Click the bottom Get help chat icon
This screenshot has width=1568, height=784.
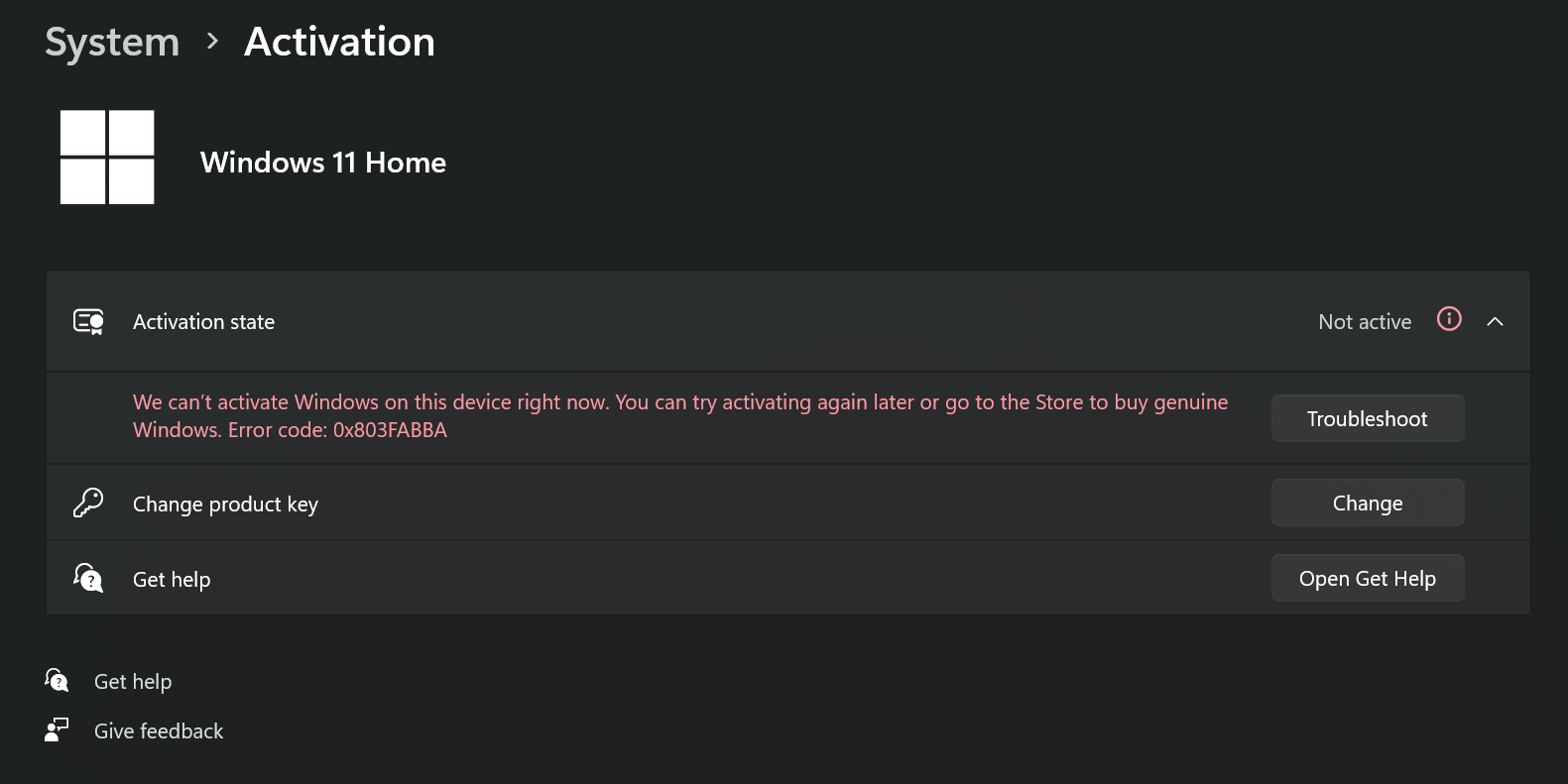point(58,681)
